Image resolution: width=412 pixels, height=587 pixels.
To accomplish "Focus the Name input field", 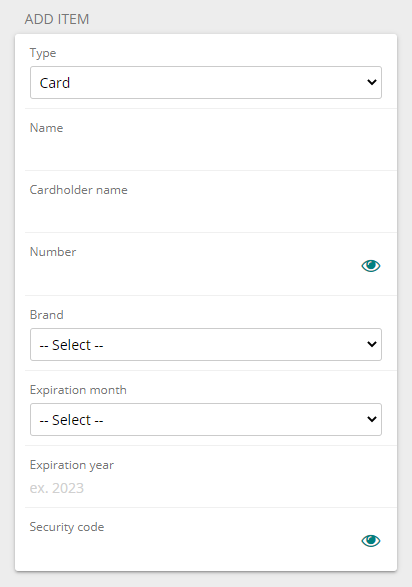I will point(206,151).
